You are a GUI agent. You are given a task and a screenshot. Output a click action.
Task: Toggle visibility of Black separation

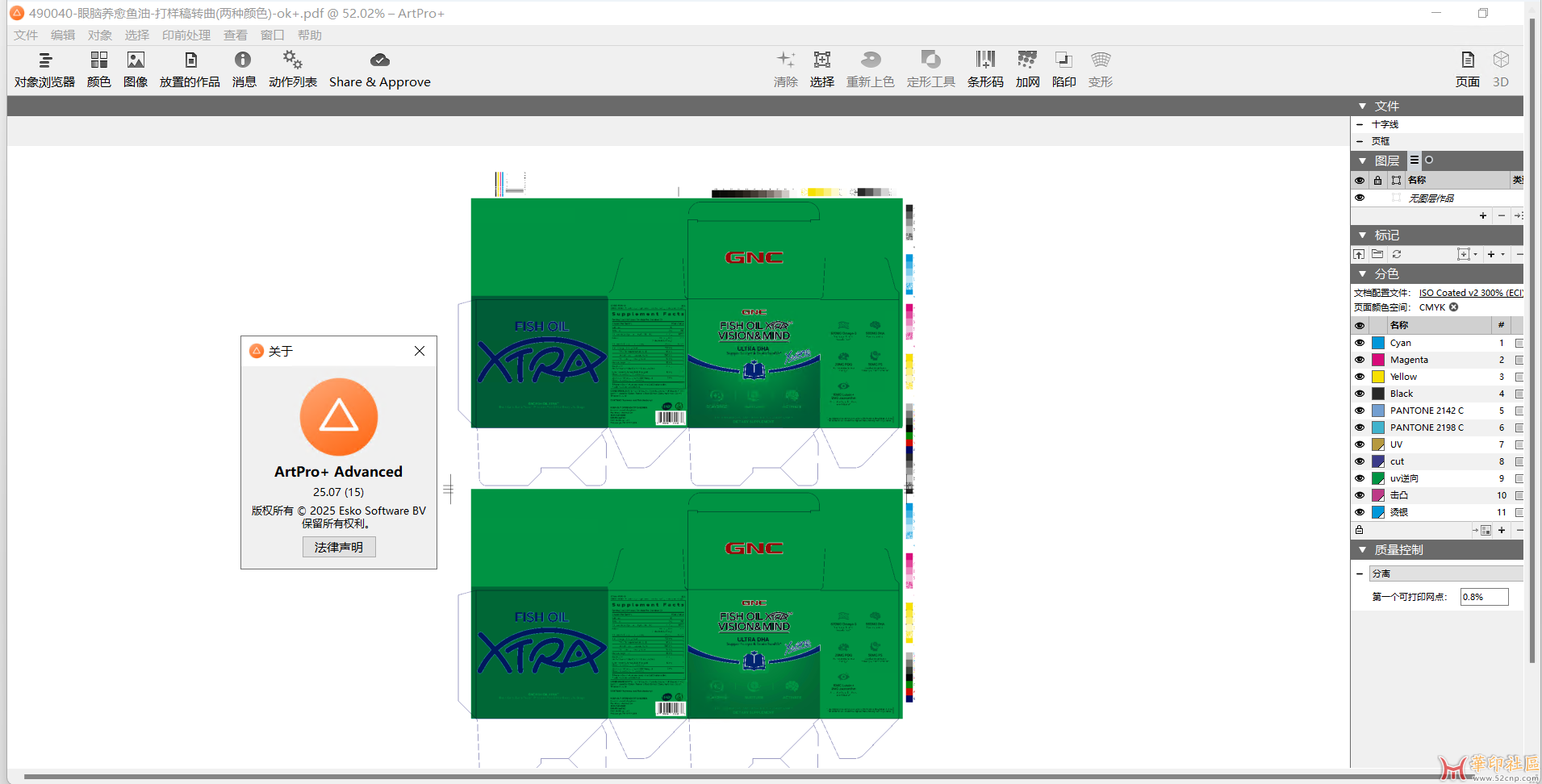click(x=1360, y=394)
